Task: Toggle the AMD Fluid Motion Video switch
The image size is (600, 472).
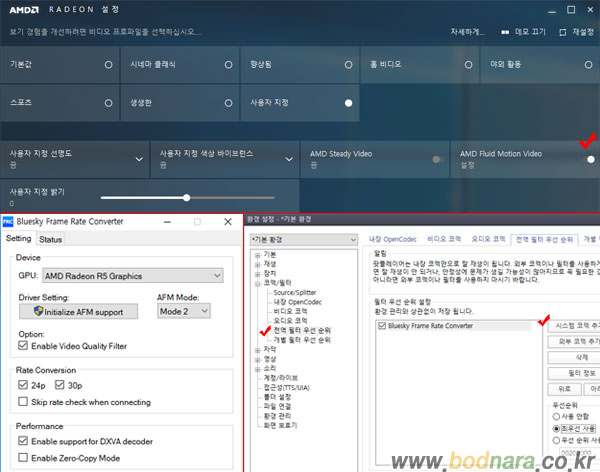Action: [x=589, y=159]
